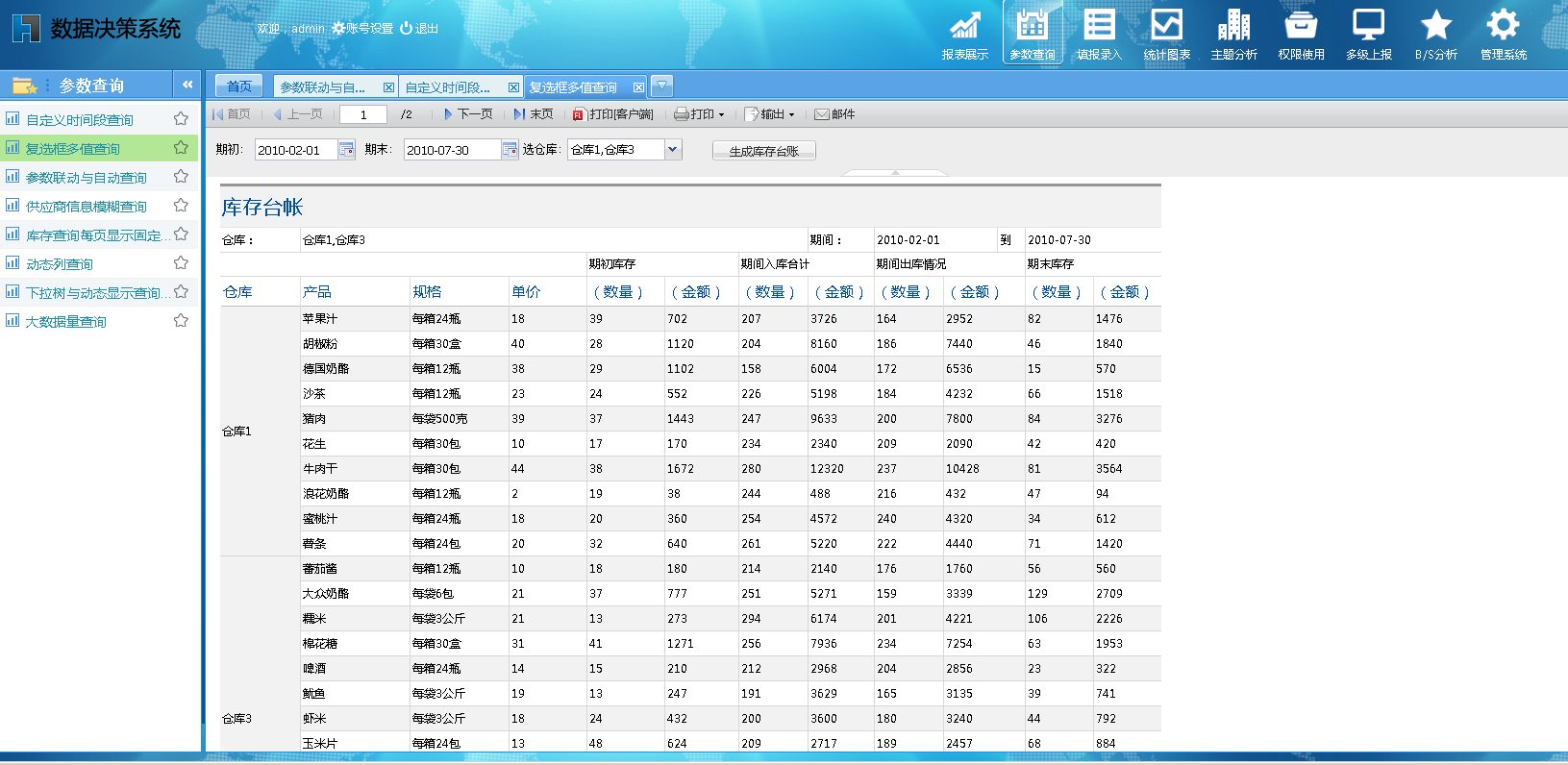Open 库存查询每页显示固定 report

(98, 235)
